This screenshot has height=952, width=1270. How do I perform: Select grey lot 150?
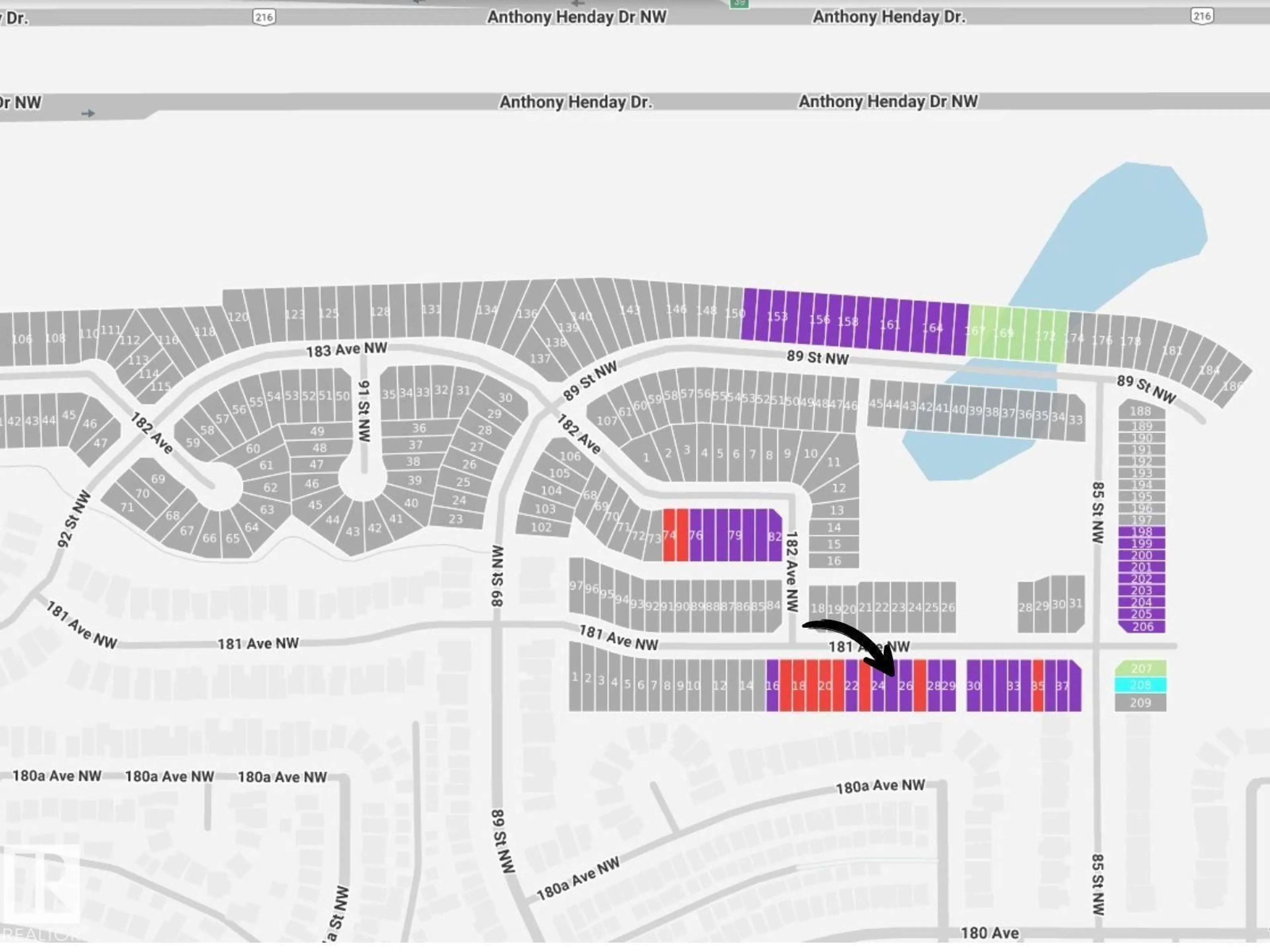click(x=735, y=313)
